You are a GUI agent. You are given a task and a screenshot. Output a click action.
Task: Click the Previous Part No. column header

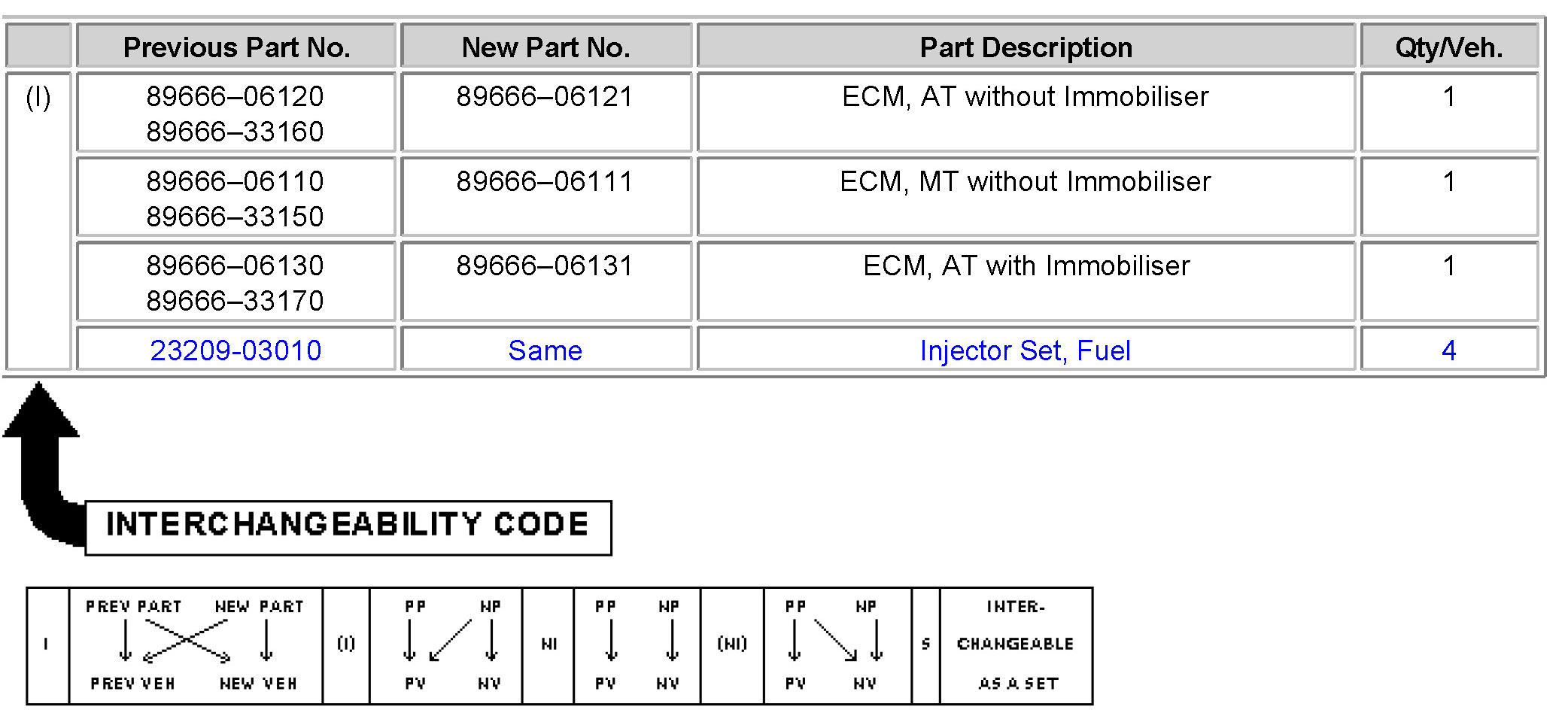[x=236, y=47]
